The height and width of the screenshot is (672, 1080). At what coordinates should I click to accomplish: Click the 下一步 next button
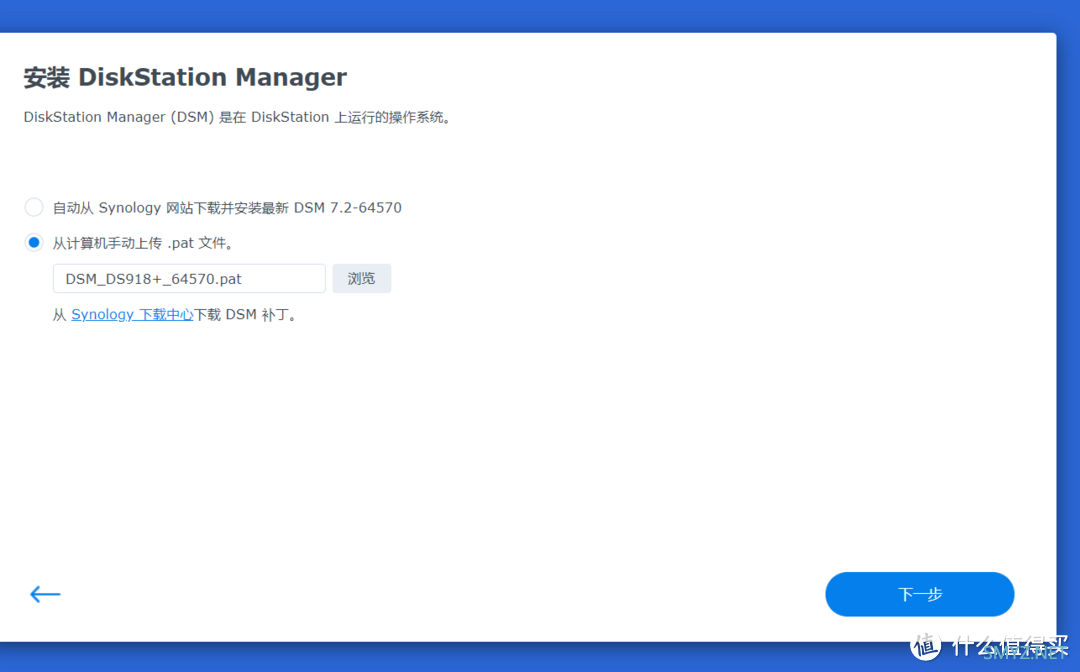point(920,594)
